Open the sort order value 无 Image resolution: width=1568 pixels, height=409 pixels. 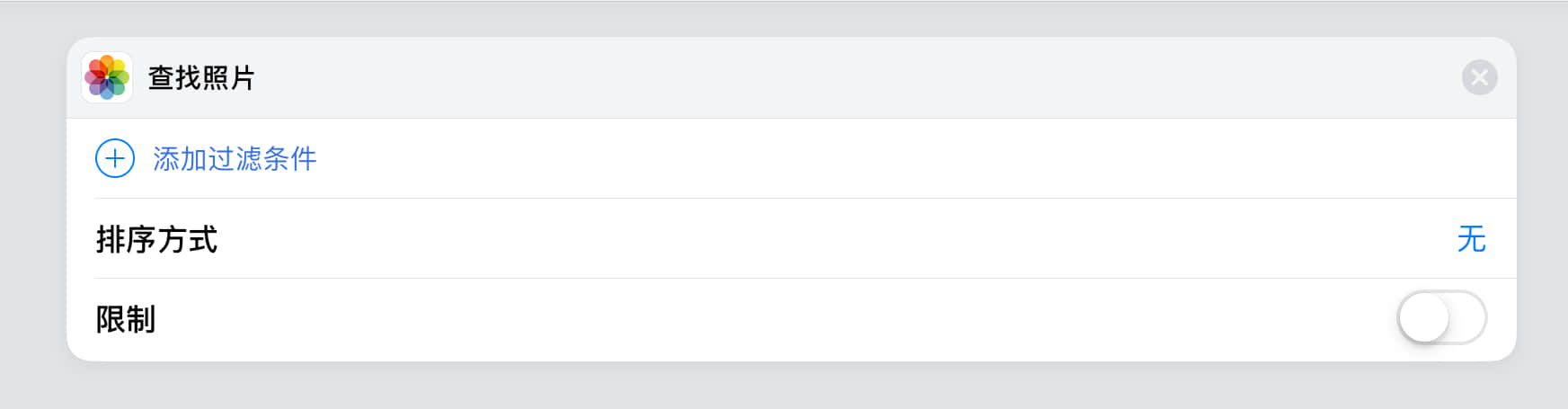pyautogui.click(x=1471, y=239)
